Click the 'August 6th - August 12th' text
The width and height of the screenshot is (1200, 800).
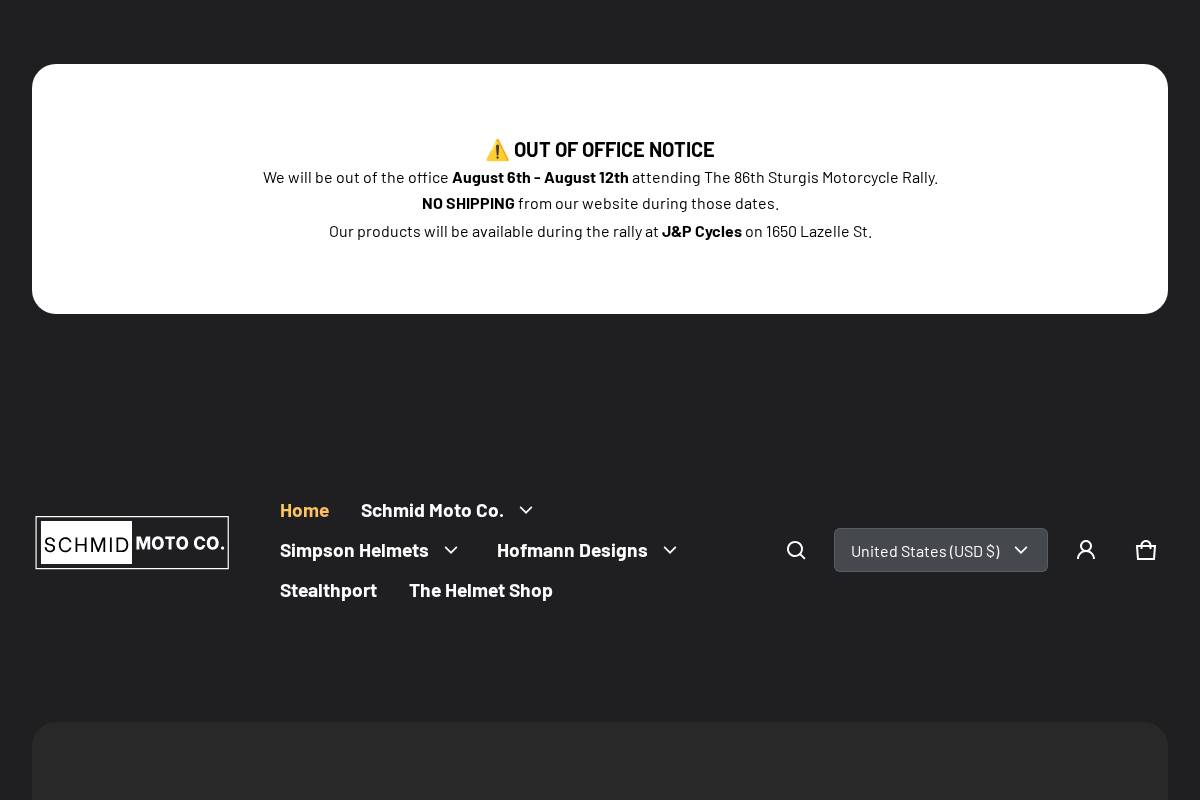click(540, 177)
